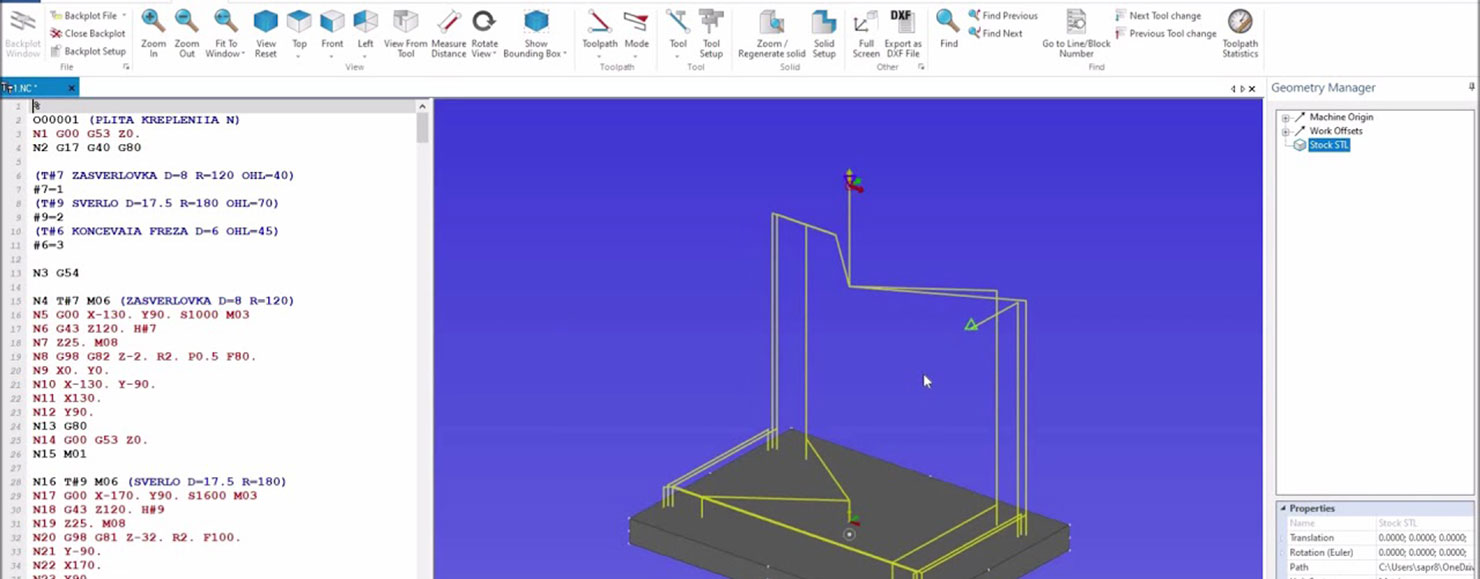The width and height of the screenshot is (1480, 579).
Task: Expand the Machine Origin tree node
Action: click(1286, 117)
